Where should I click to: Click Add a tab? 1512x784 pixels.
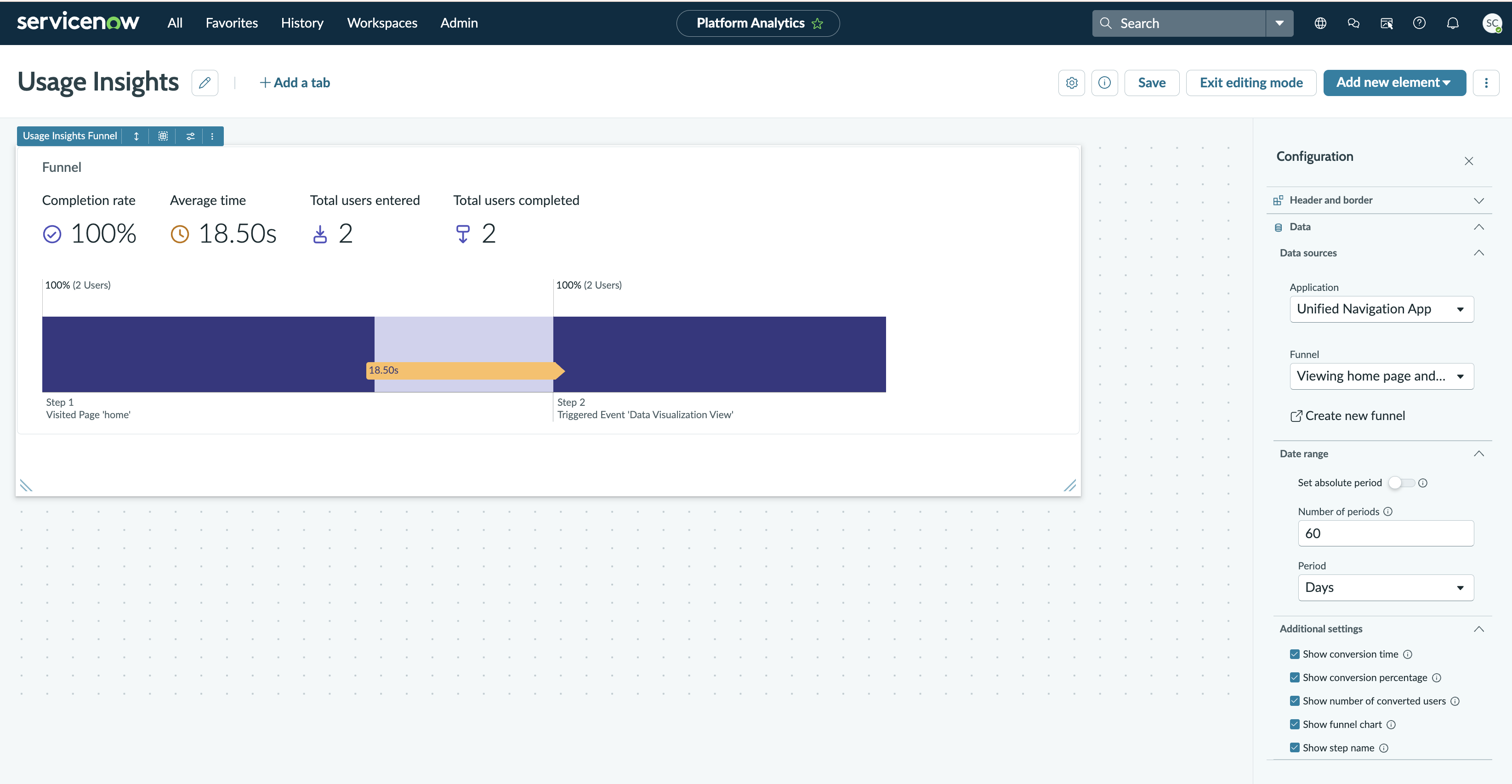[295, 83]
